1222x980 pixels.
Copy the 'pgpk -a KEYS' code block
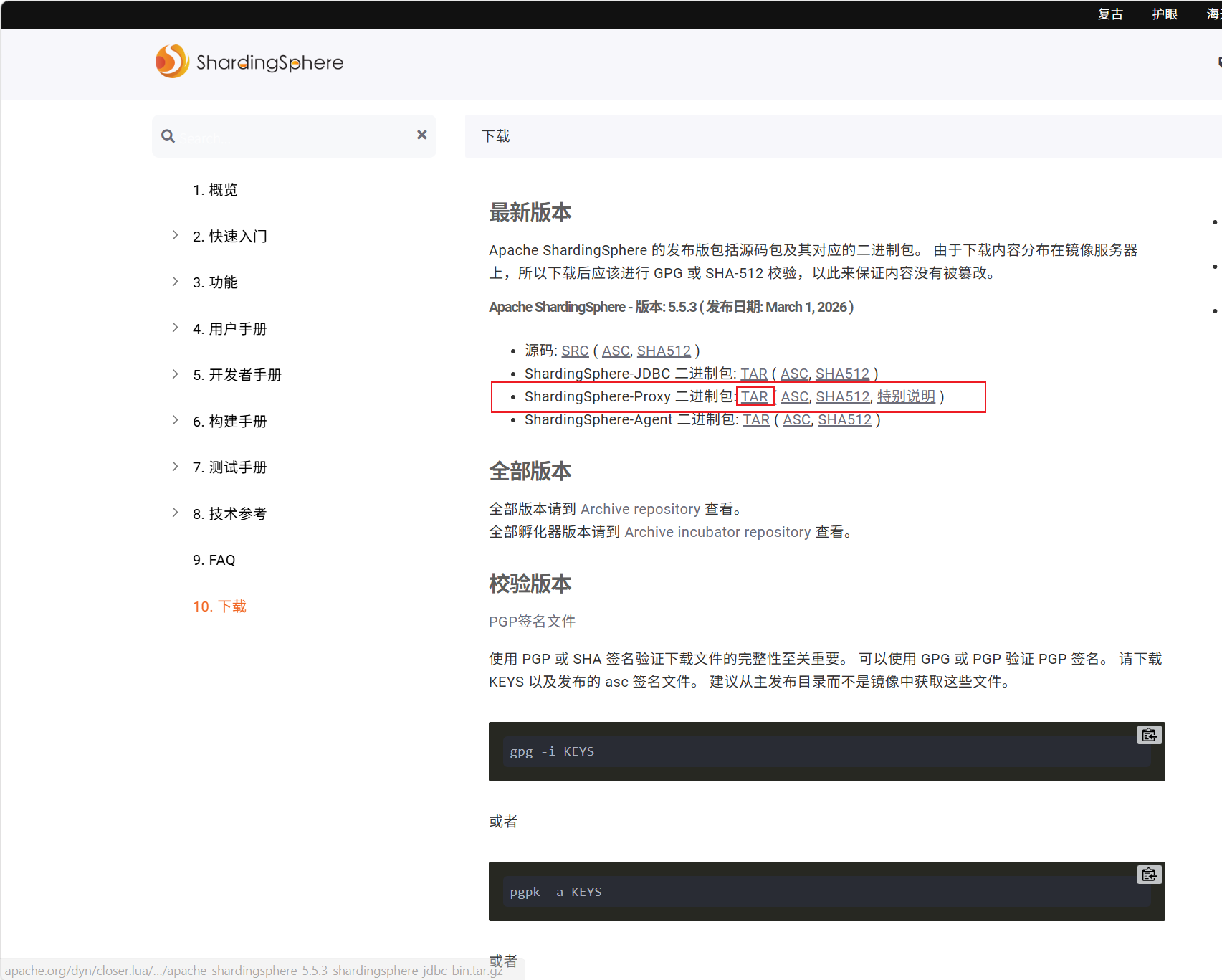pyautogui.click(x=1150, y=875)
